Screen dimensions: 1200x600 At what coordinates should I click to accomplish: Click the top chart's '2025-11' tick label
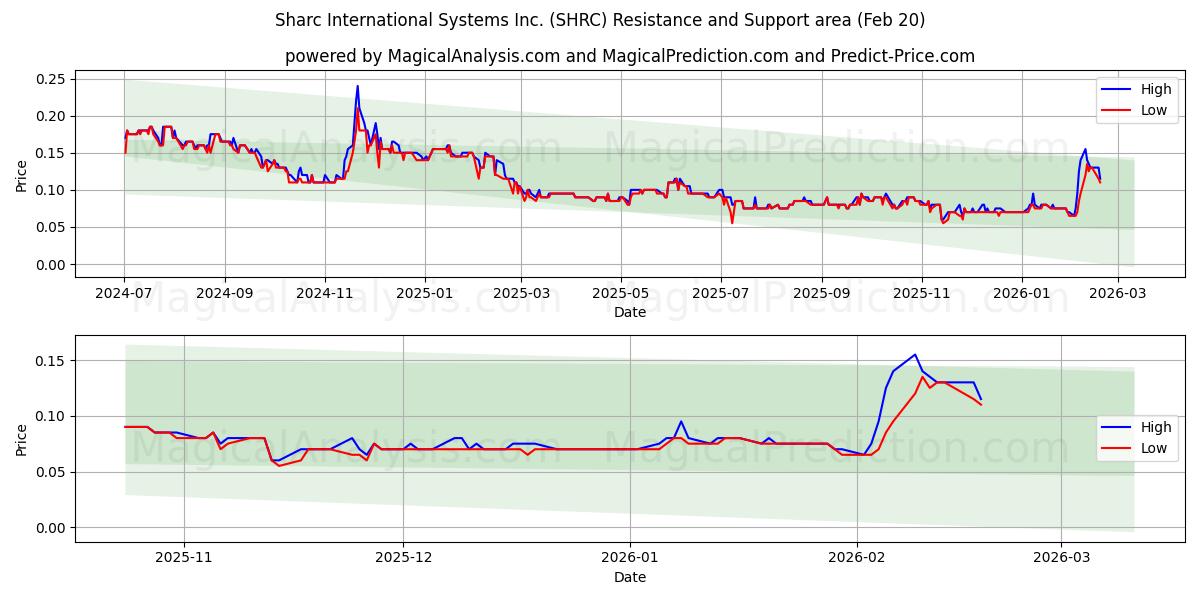click(922, 294)
